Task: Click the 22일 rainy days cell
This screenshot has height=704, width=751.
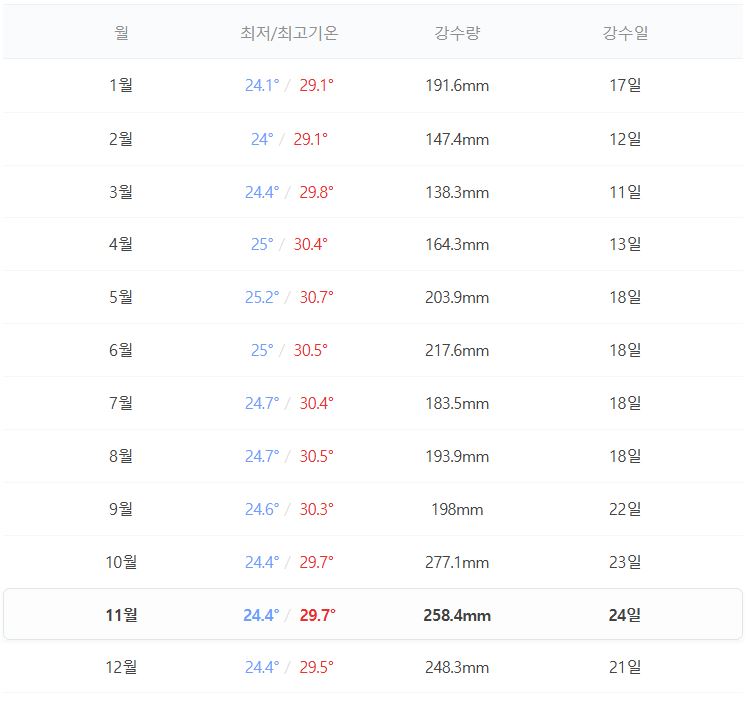Action: tap(625, 509)
